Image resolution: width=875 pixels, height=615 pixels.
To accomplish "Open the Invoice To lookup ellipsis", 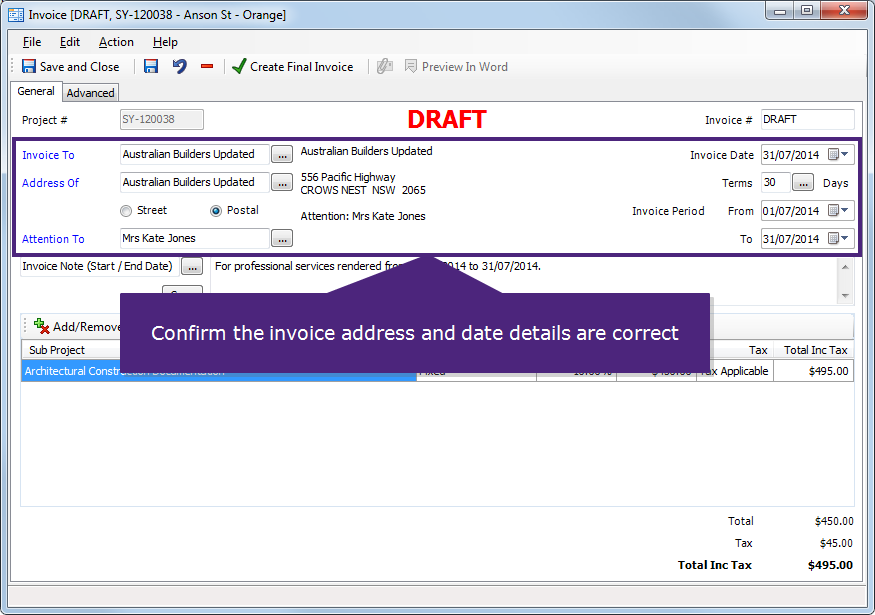I will point(280,155).
